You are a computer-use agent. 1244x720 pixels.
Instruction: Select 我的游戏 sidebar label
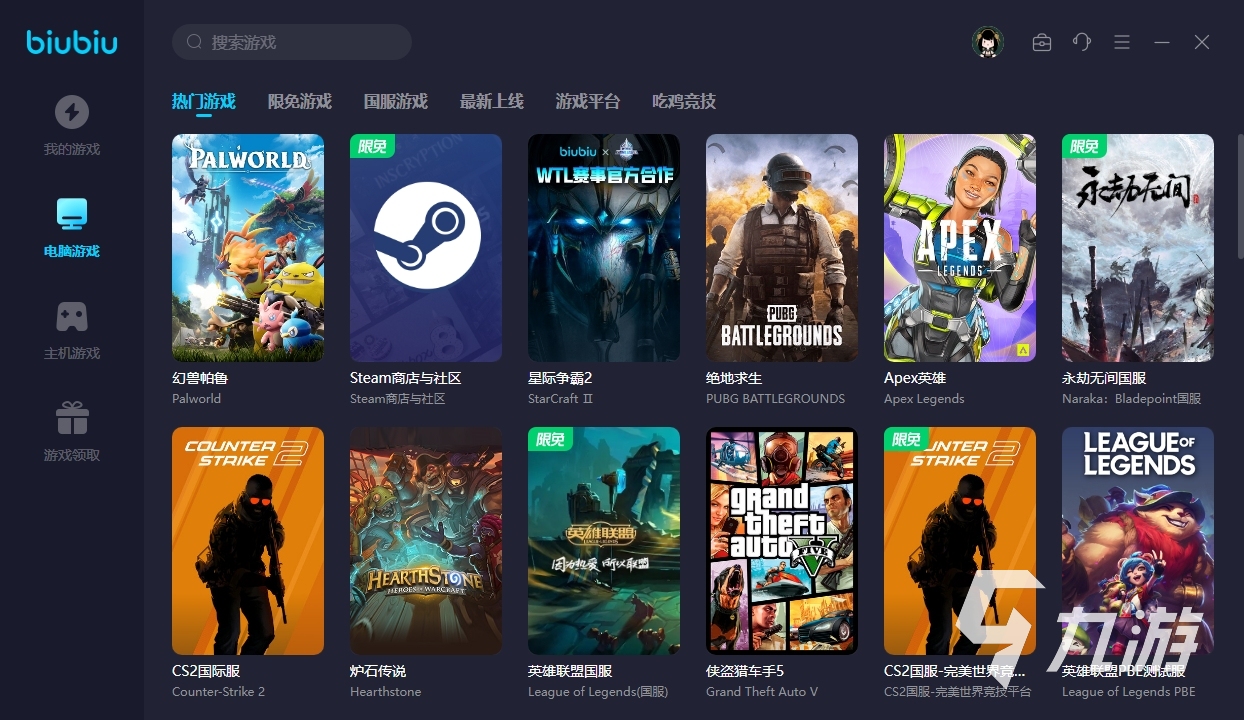(72, 149)
